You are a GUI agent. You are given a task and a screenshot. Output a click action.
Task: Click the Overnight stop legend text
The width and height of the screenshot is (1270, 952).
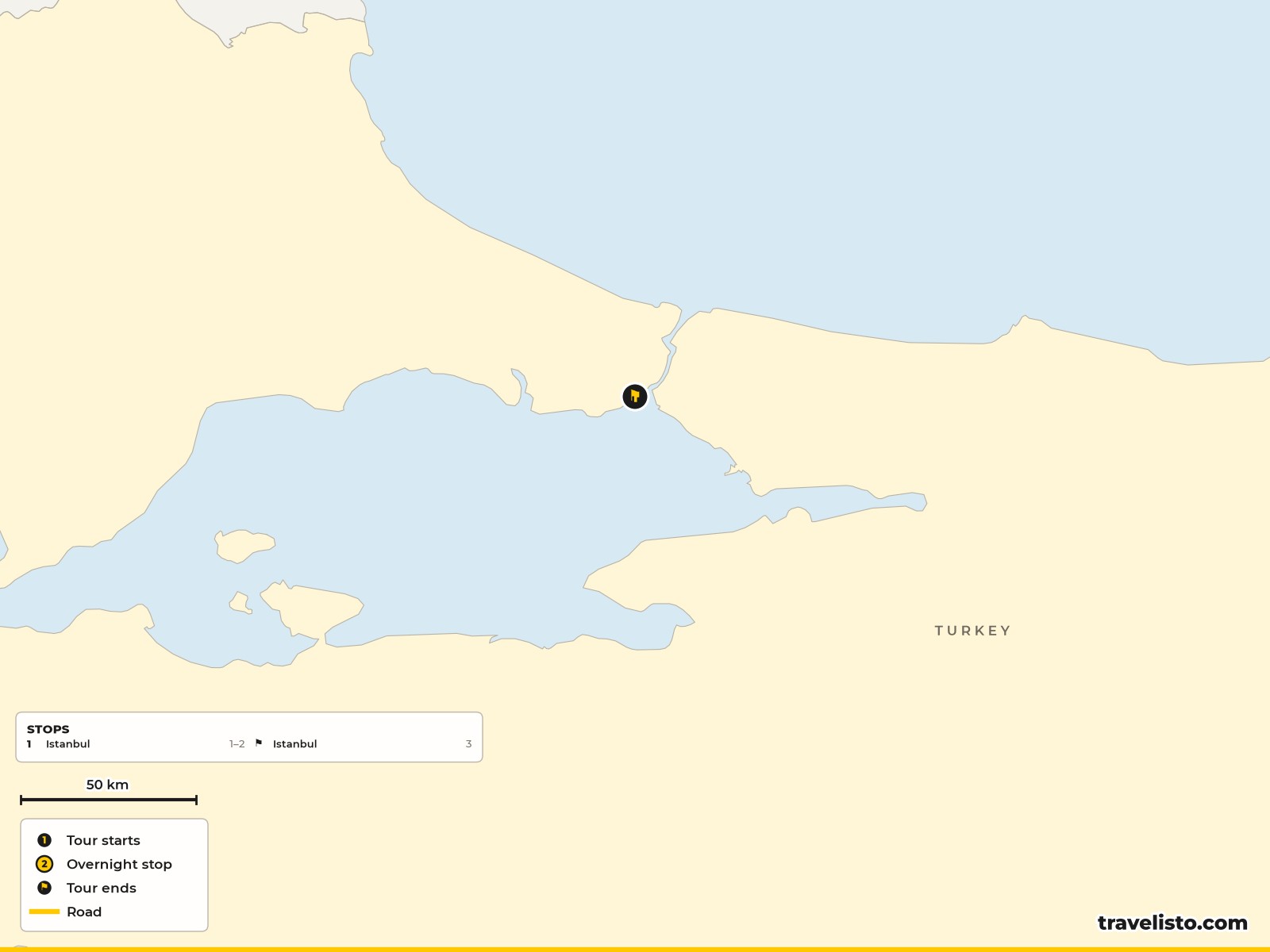click(119, 864)
